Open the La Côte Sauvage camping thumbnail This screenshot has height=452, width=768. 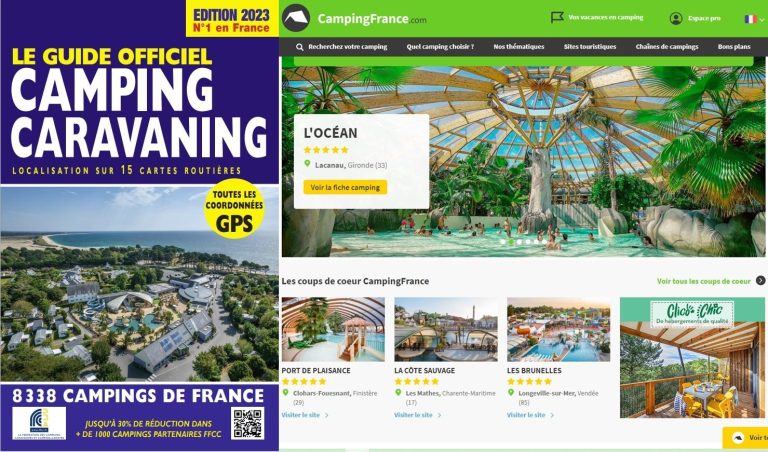click(446, 330)
